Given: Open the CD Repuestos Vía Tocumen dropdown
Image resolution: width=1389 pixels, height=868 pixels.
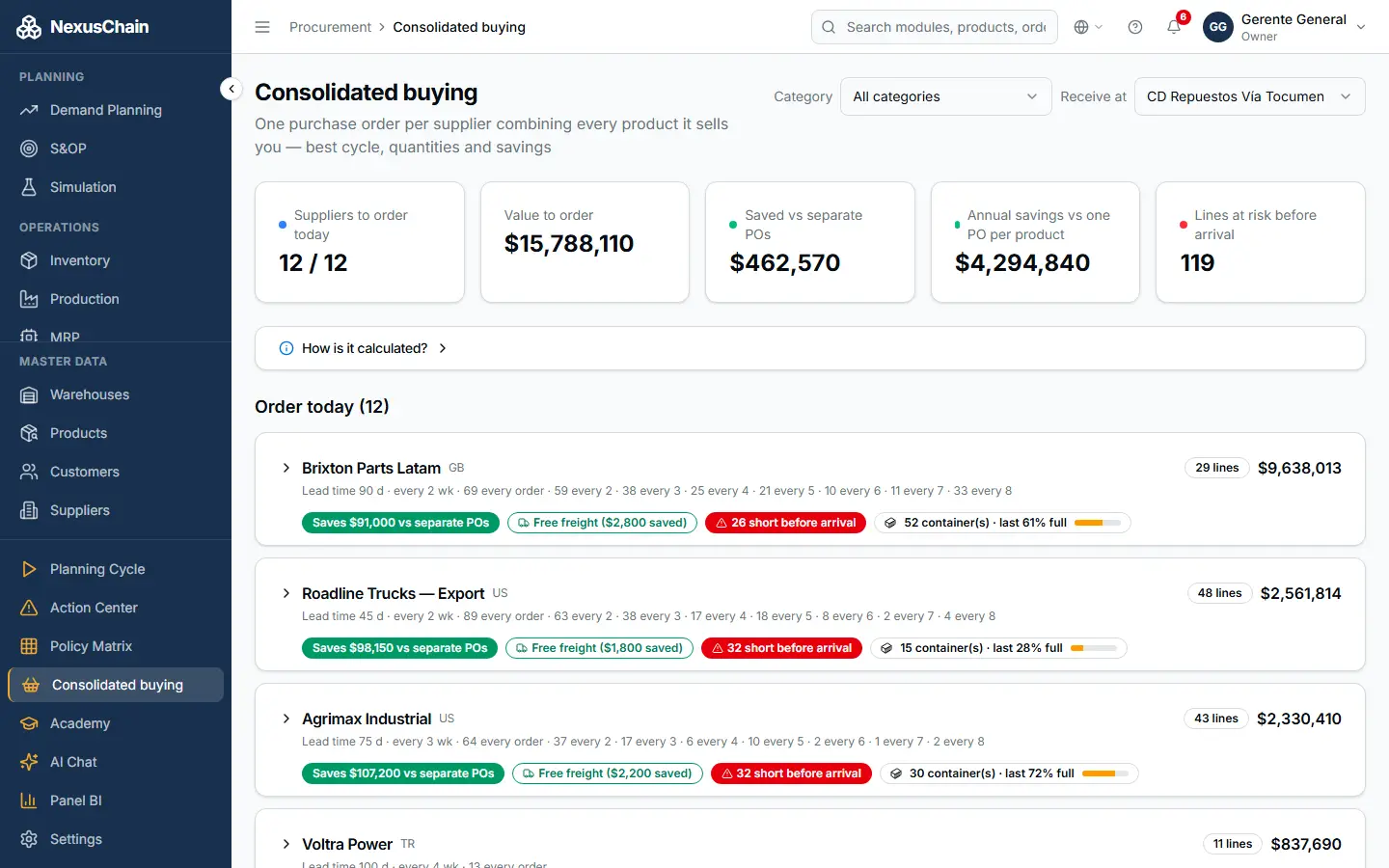Looking at the screenshot, I should pos(1250,96).
